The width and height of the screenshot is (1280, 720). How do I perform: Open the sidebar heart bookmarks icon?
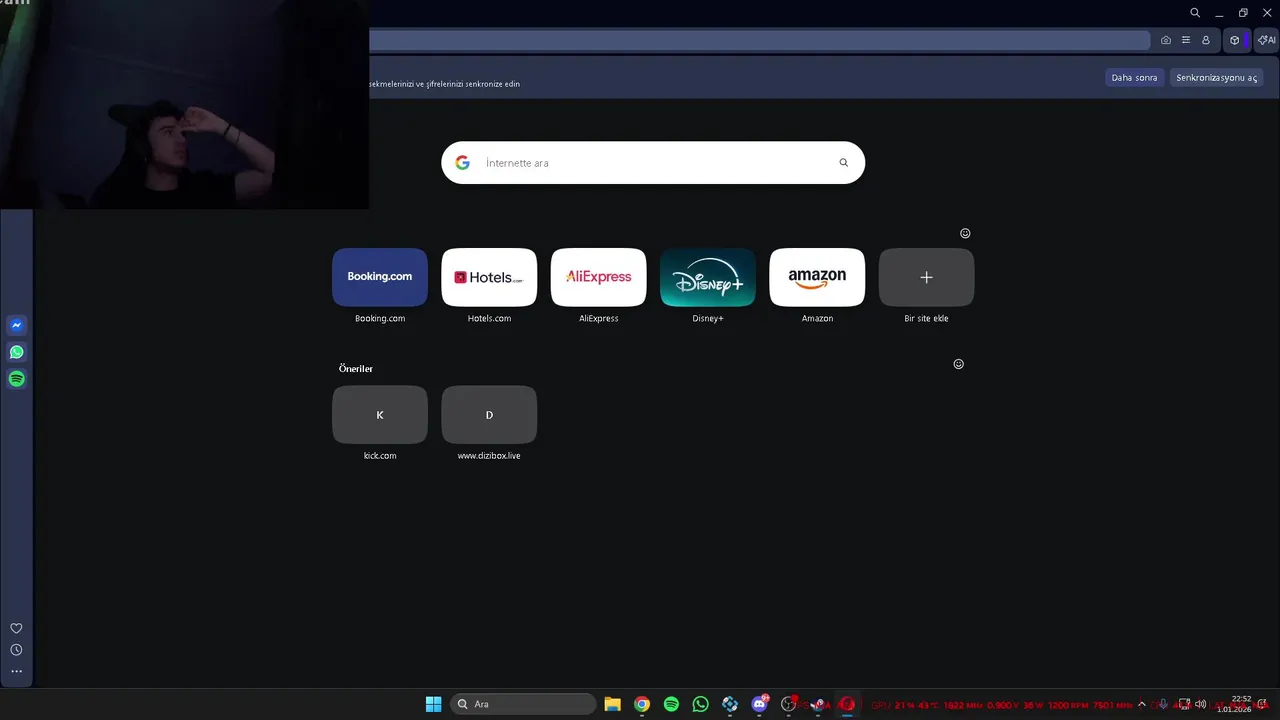coord(16,628)
